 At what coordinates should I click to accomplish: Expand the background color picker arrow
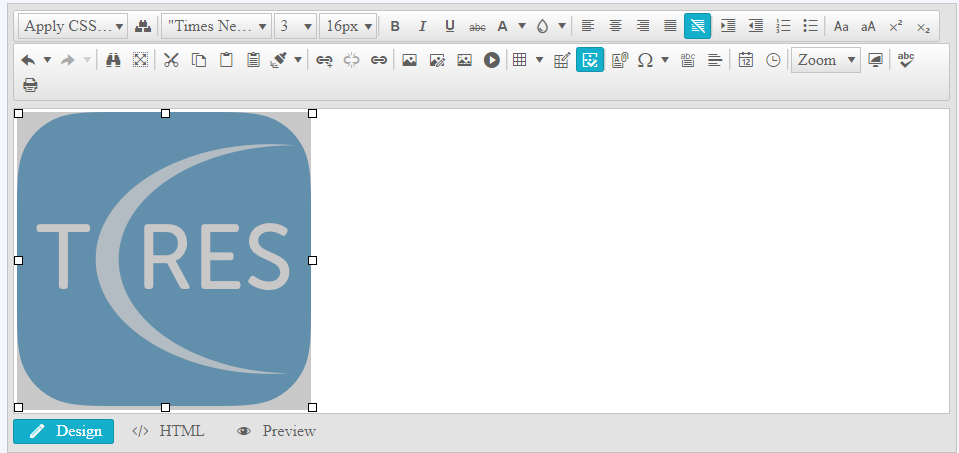pyautogui.click(x=561, y=26)
